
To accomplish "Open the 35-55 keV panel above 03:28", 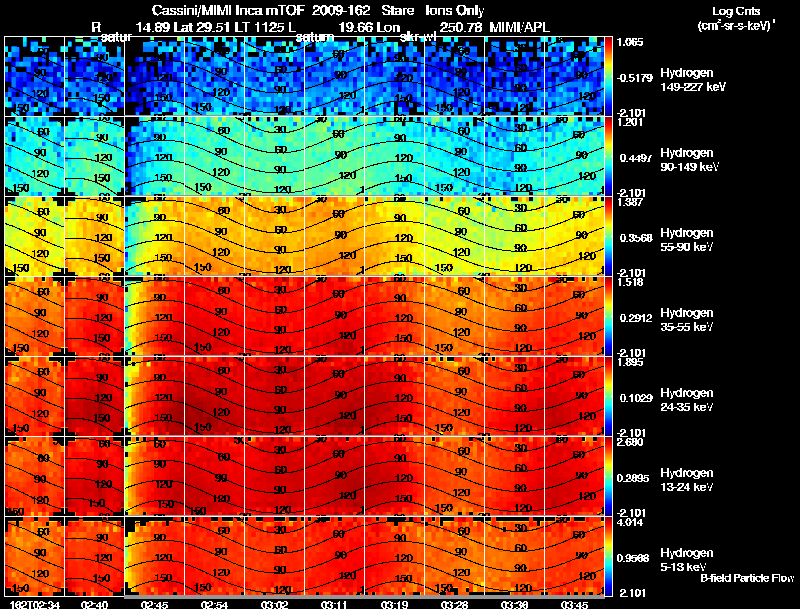I will coord(455,316).
